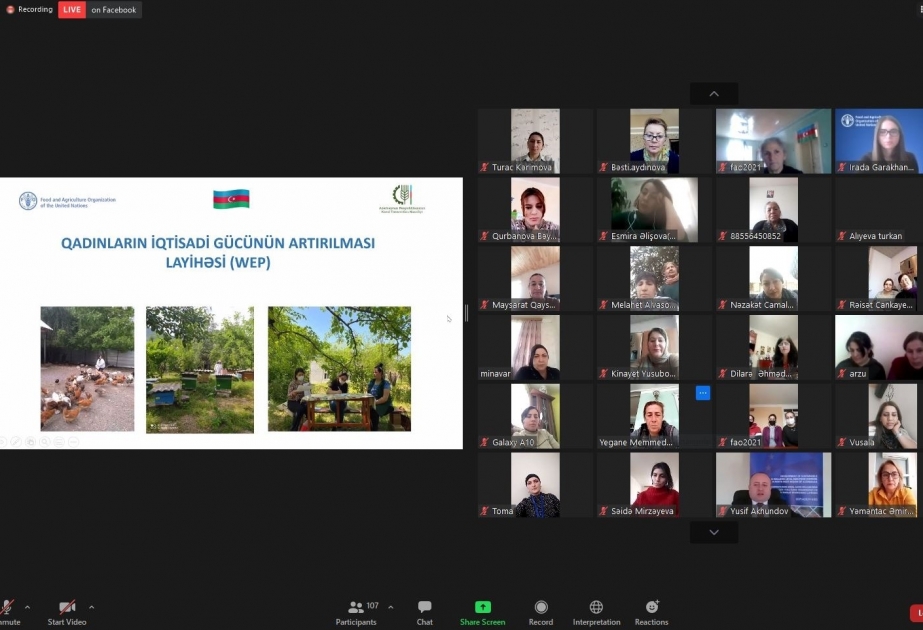Viewport: 923px width, 630px height.
Task: Click the Unmute microphone icon
Action: [6, 607]
